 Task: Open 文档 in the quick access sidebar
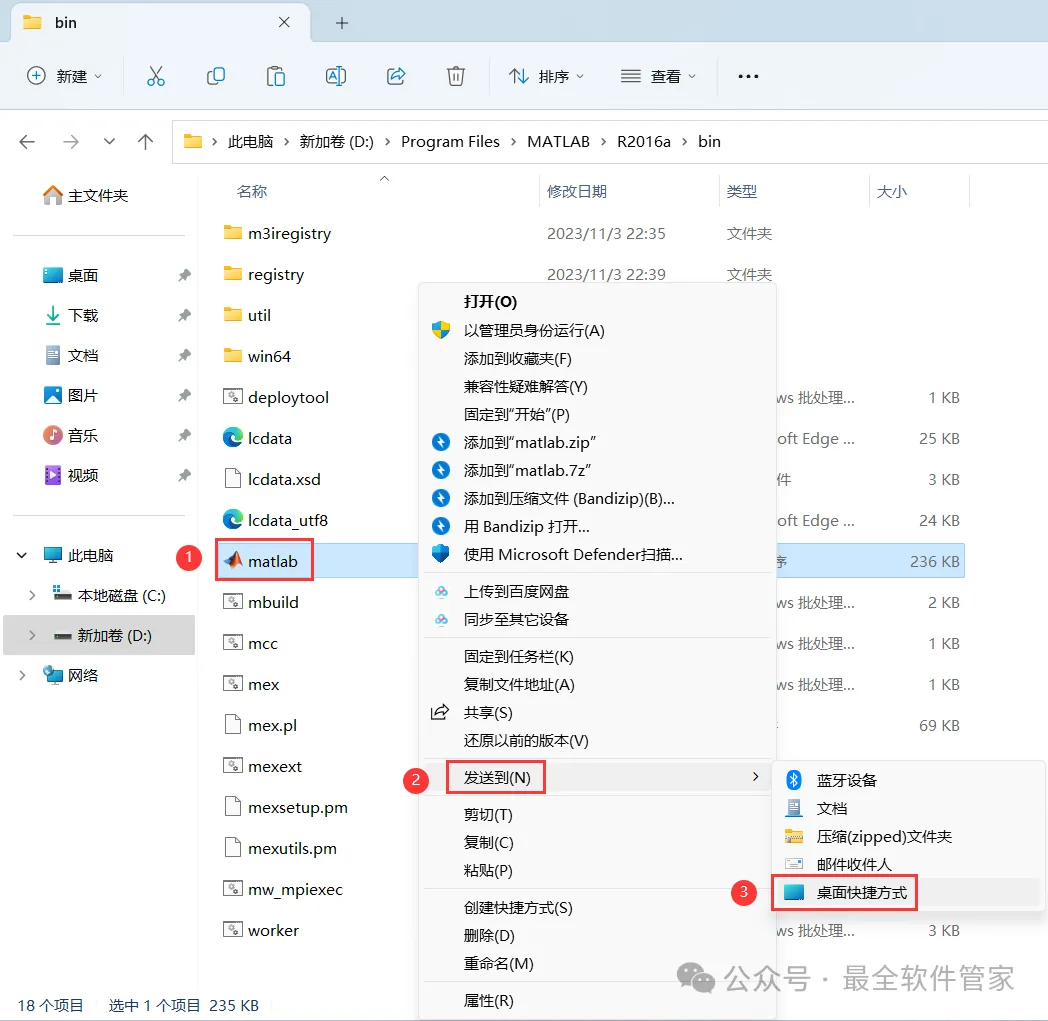tap(71, 355)
